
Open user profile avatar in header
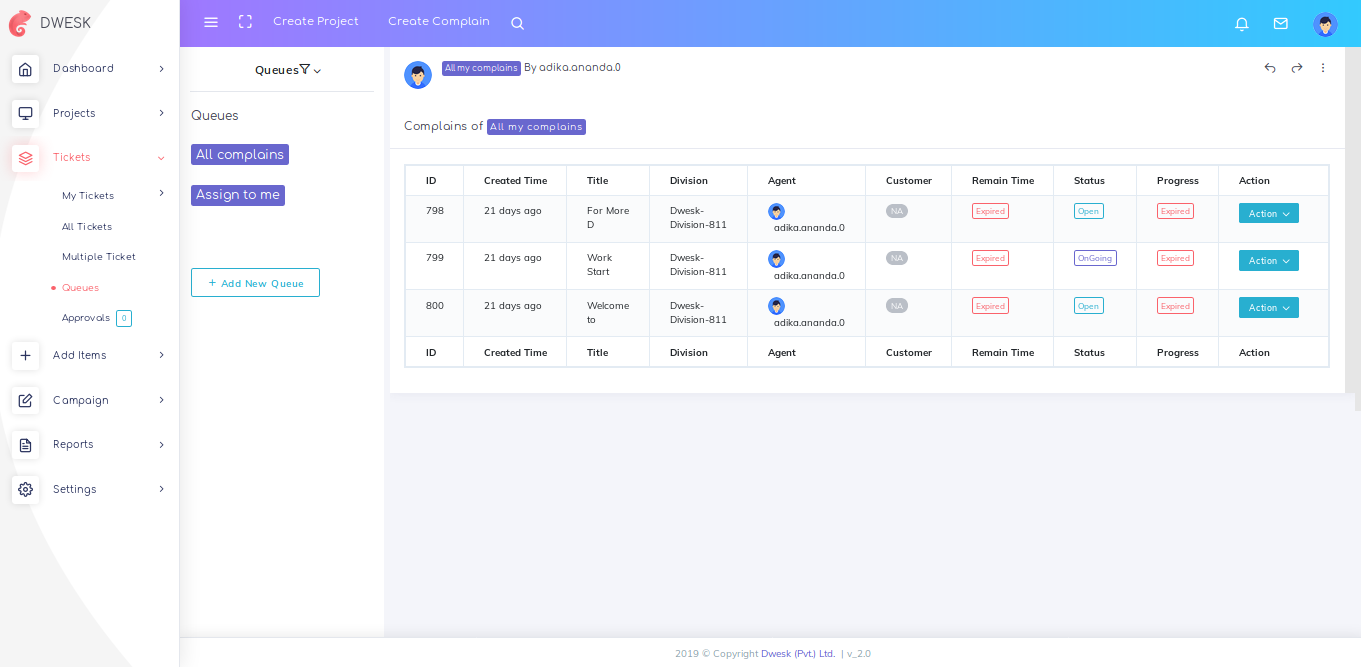tap(1325, 24)
